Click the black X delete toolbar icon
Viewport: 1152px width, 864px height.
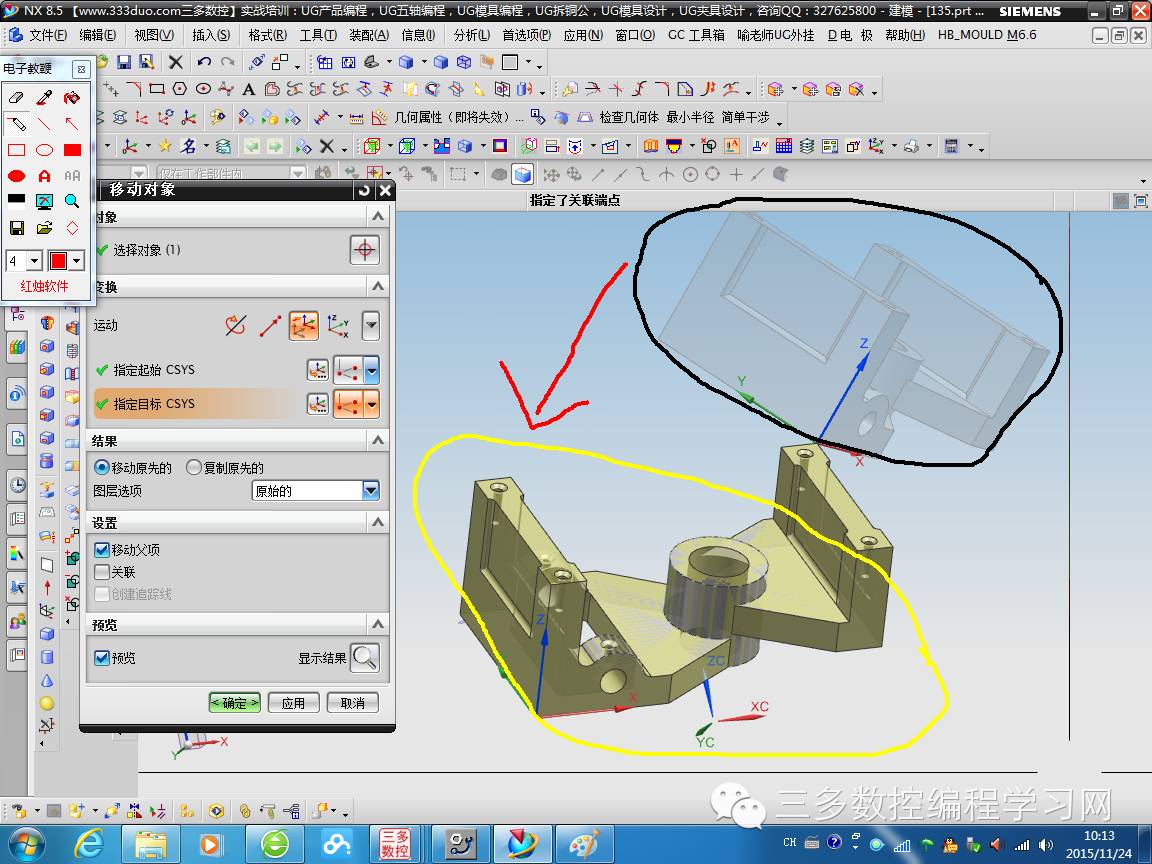pos(176,62)
